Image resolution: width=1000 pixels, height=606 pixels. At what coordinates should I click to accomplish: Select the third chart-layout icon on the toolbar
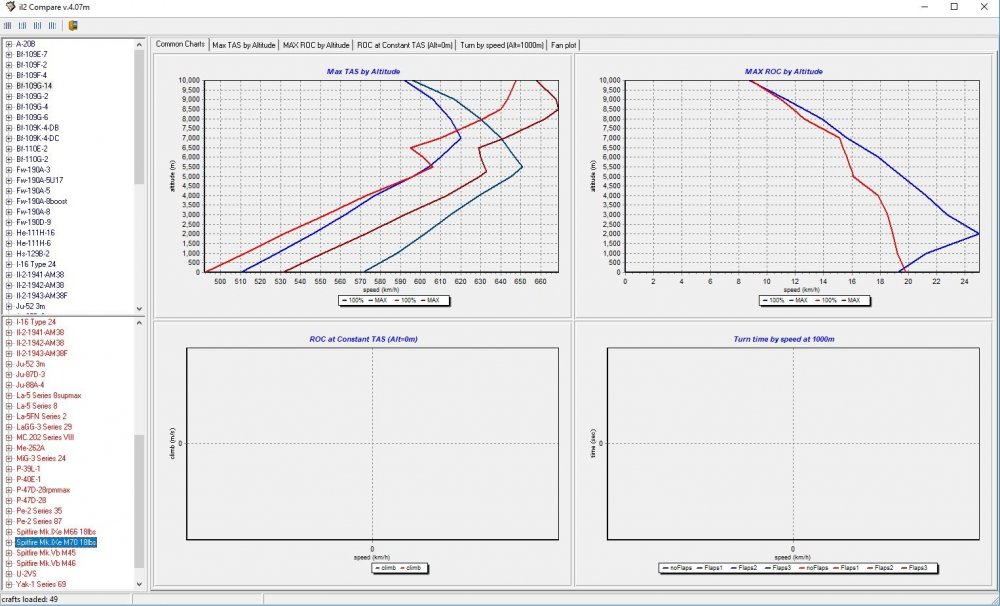36,24
